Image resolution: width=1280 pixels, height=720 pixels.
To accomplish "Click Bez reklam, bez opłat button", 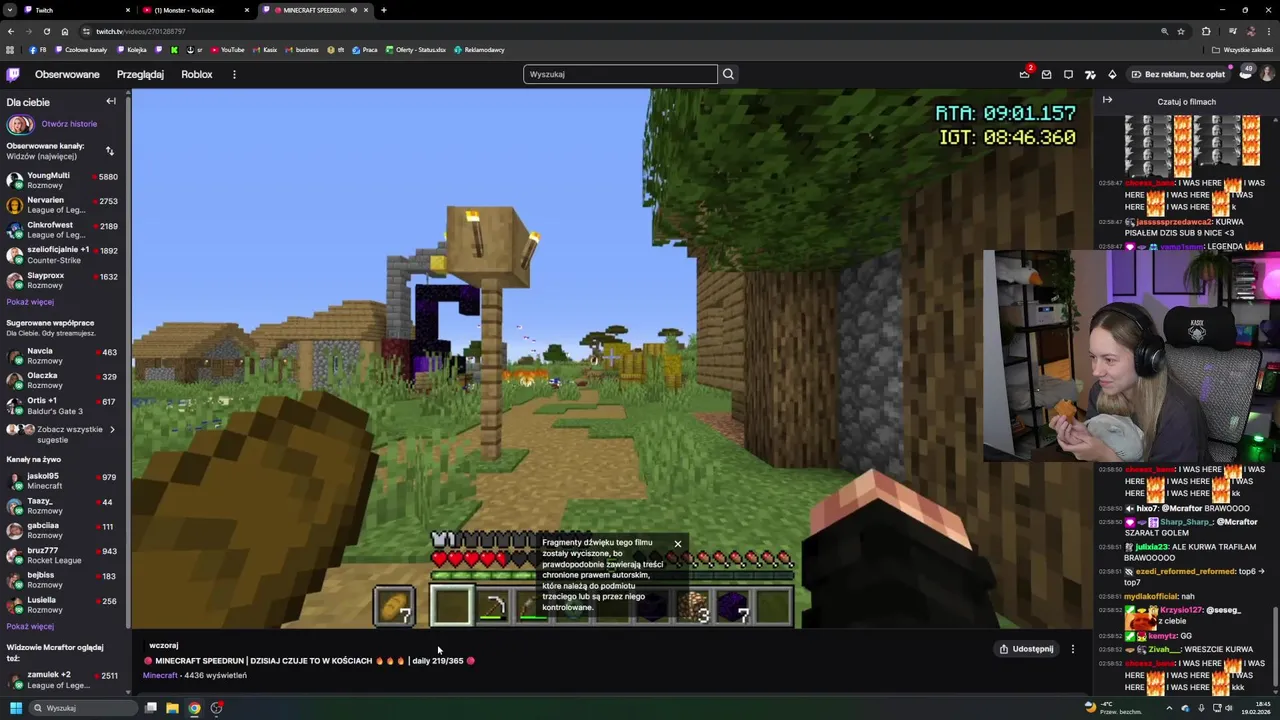I will pos(1178,74).
